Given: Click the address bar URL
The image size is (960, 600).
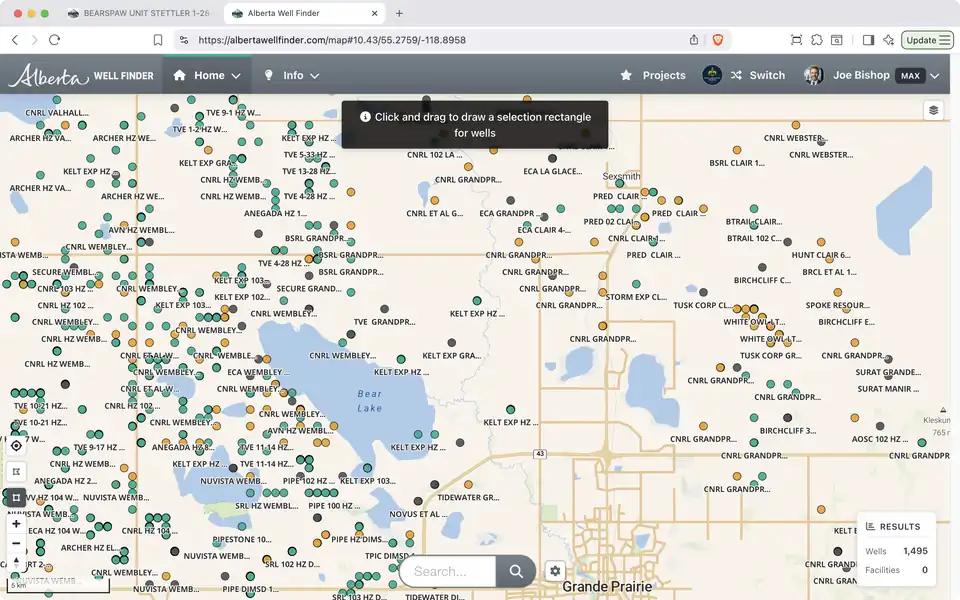Looking at the screenshot, I should (x=332, y=40).
